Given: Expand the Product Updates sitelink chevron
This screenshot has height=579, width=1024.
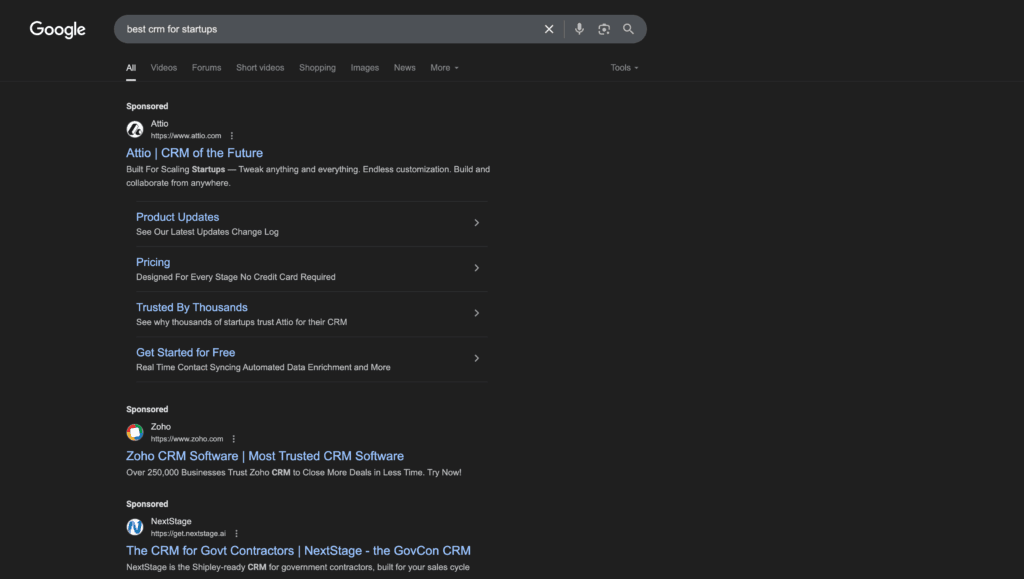Looking at the screenshot, I should click(x=477, y=223).
